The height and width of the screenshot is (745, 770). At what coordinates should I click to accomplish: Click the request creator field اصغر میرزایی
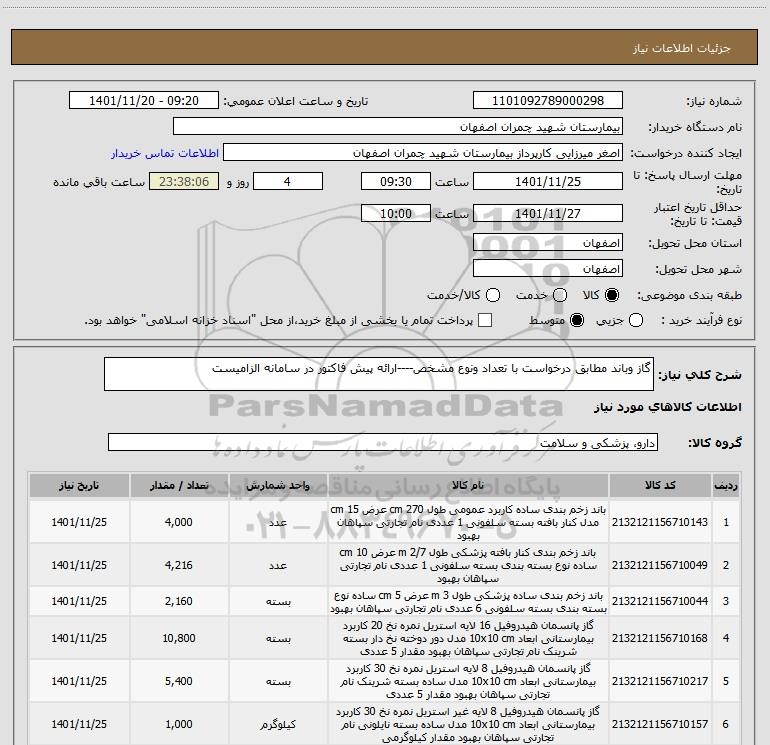pyautogui.click(x=423, y=152)
